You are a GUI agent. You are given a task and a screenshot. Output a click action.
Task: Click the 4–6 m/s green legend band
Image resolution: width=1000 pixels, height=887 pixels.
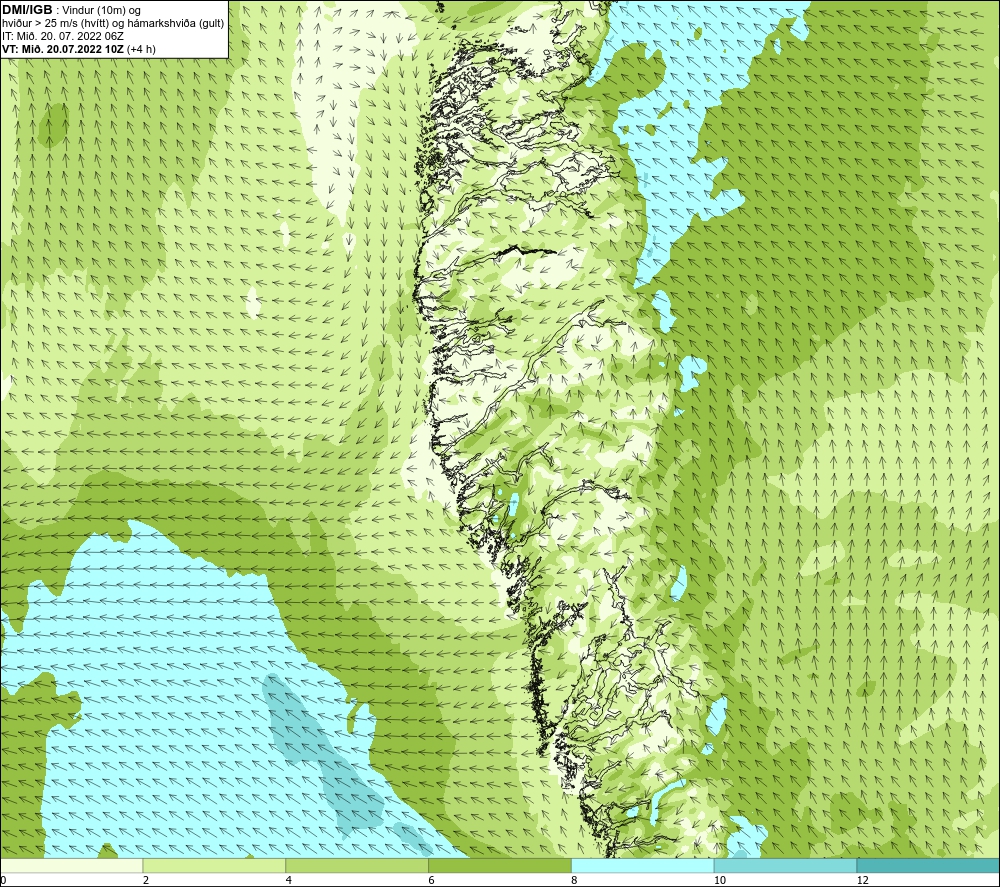click(357, 866)
